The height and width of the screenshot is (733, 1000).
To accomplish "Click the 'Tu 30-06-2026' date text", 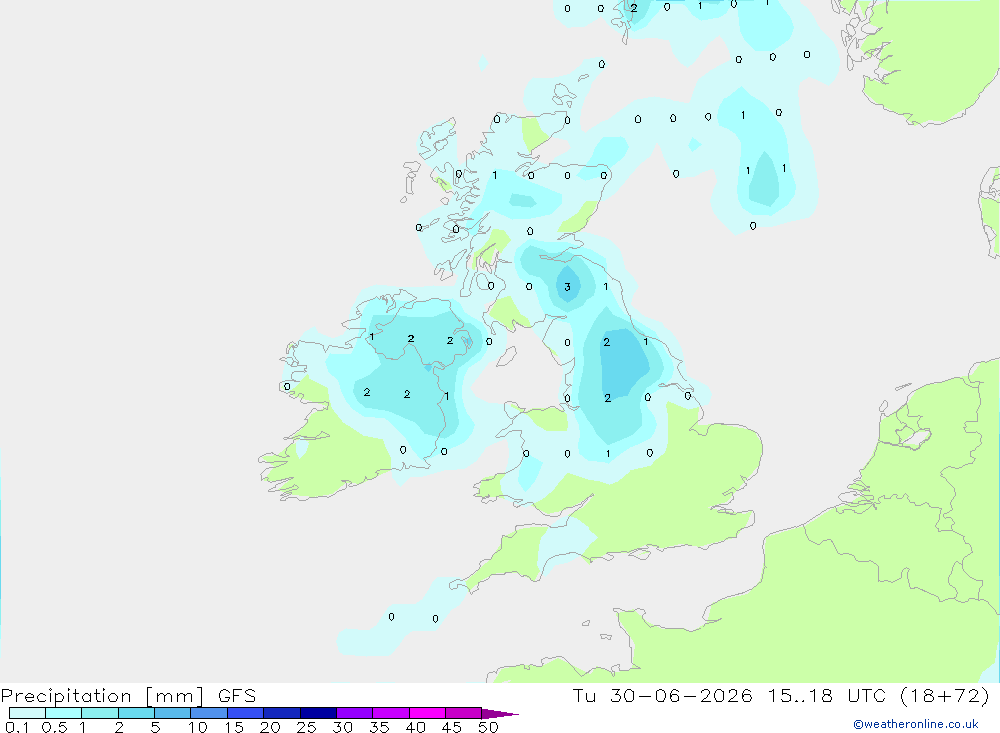I will click(662, 696).
